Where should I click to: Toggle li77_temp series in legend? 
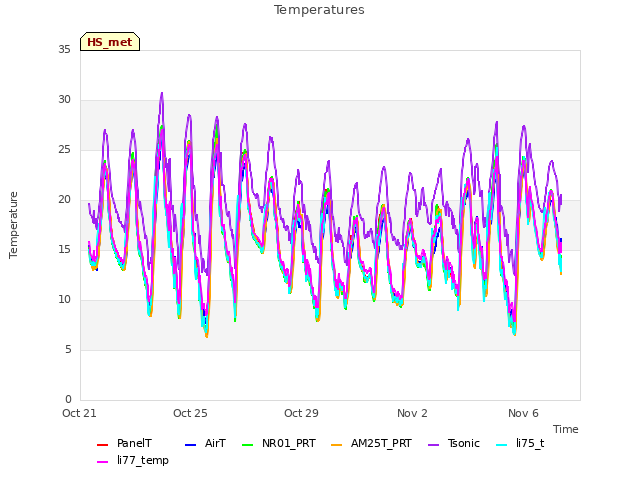pyautogui.click(x=133, y=460)
